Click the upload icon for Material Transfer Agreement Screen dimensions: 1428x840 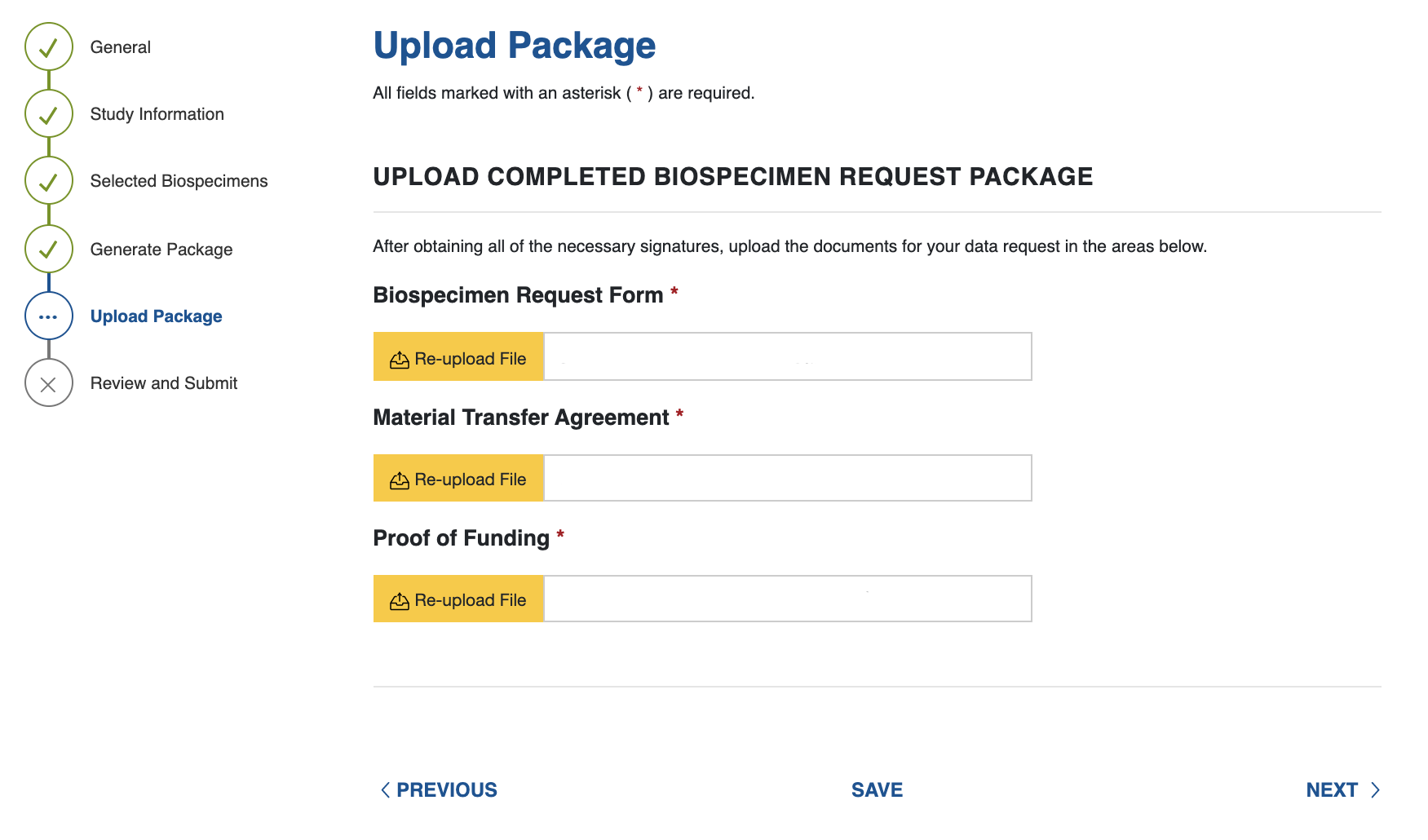click(x=400, y=480)
